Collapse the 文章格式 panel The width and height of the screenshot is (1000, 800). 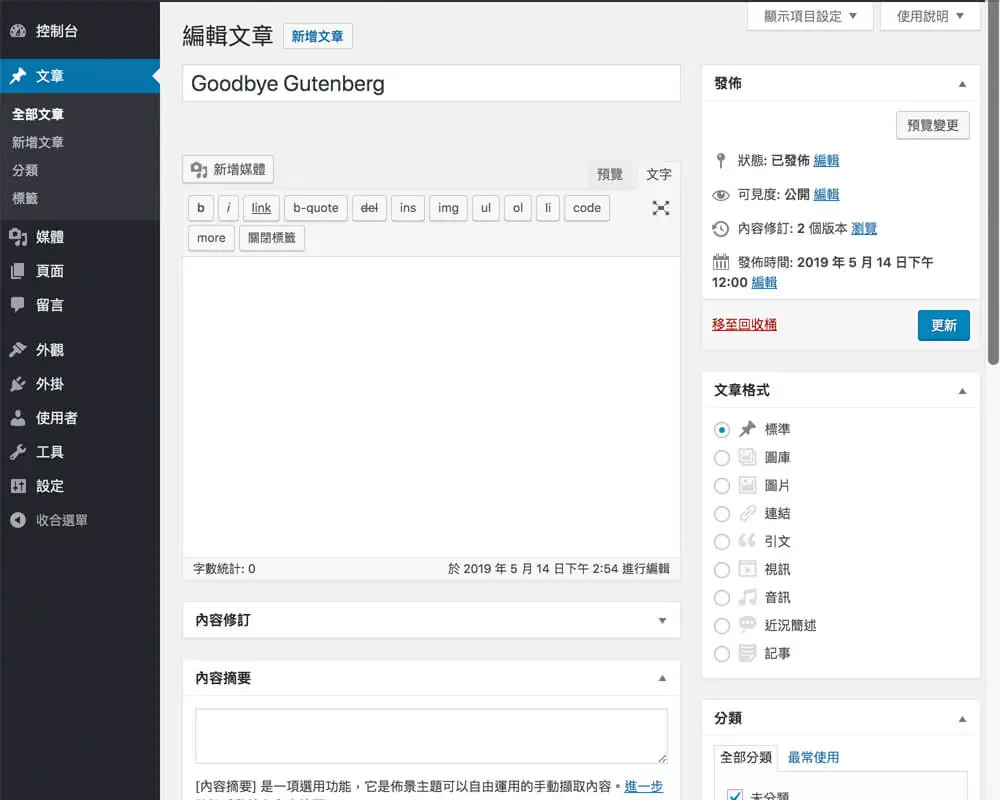pos(962,391)
